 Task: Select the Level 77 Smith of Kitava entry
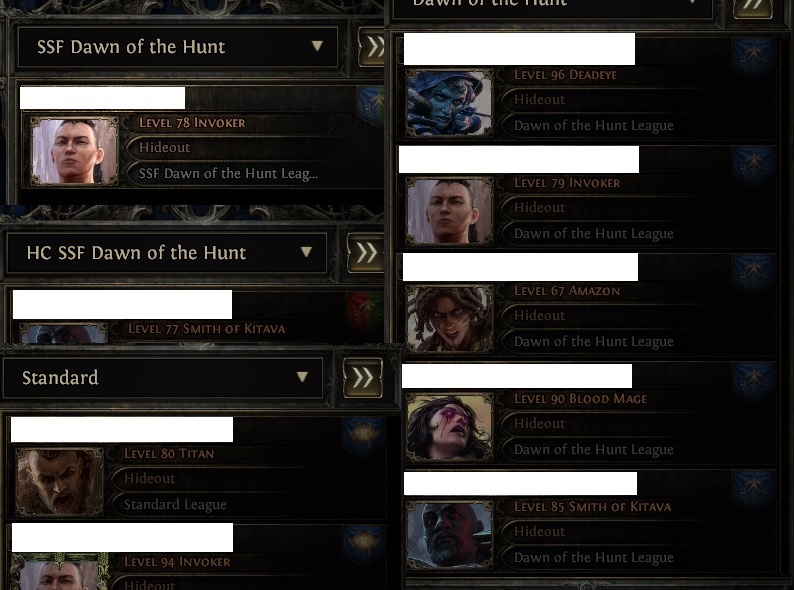[x=197, y=317]
